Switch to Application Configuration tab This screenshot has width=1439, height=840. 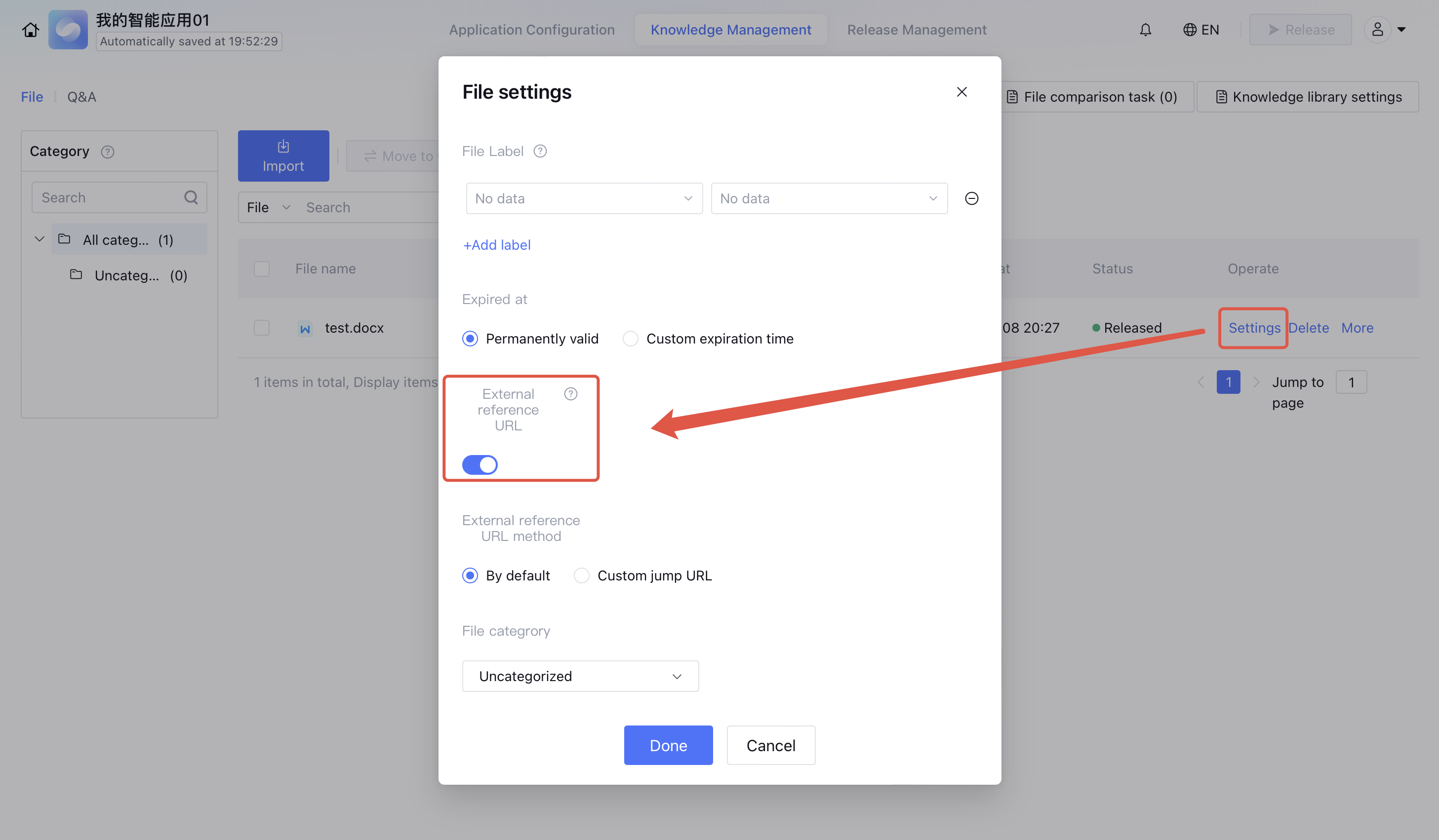pyautogui.click(x=532, y=30)
